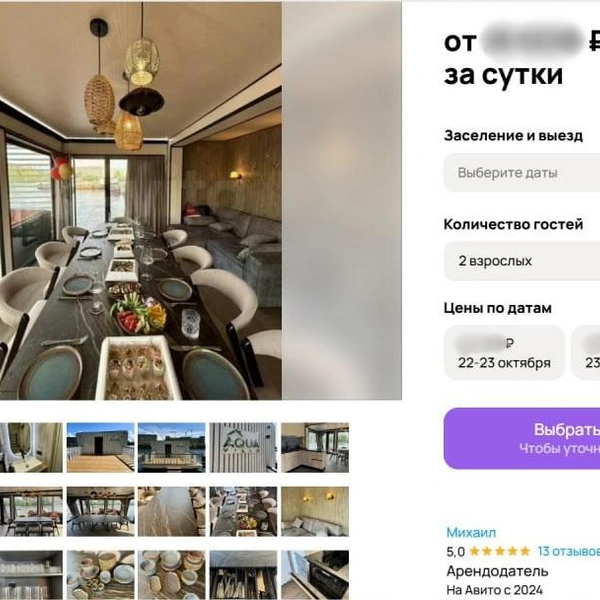
Task: Open the main dining table photo
Action: (141, 201)
